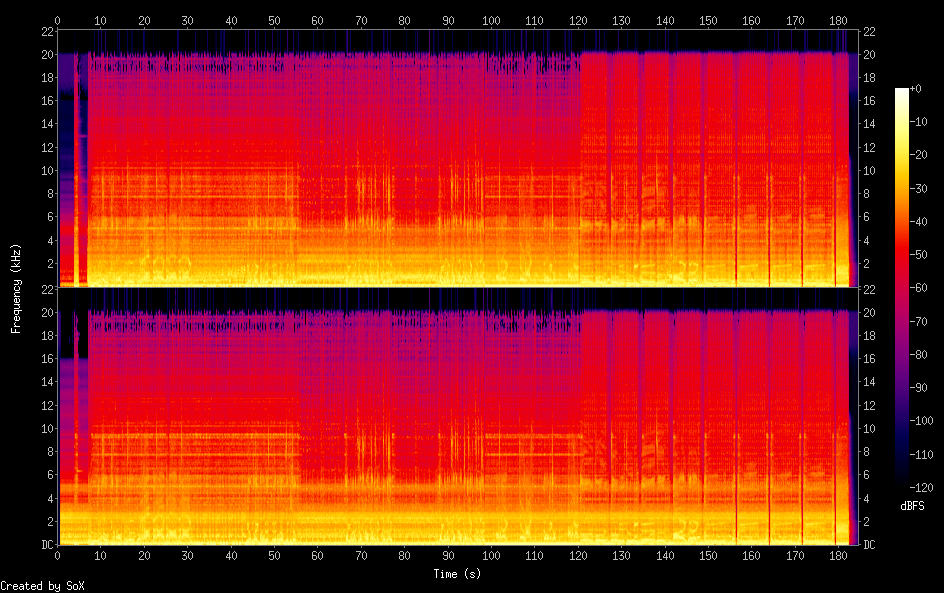Click the "Frequency (kHz)" axis label
The width and height of the screenshot is (944, 593).
(16, 287)
